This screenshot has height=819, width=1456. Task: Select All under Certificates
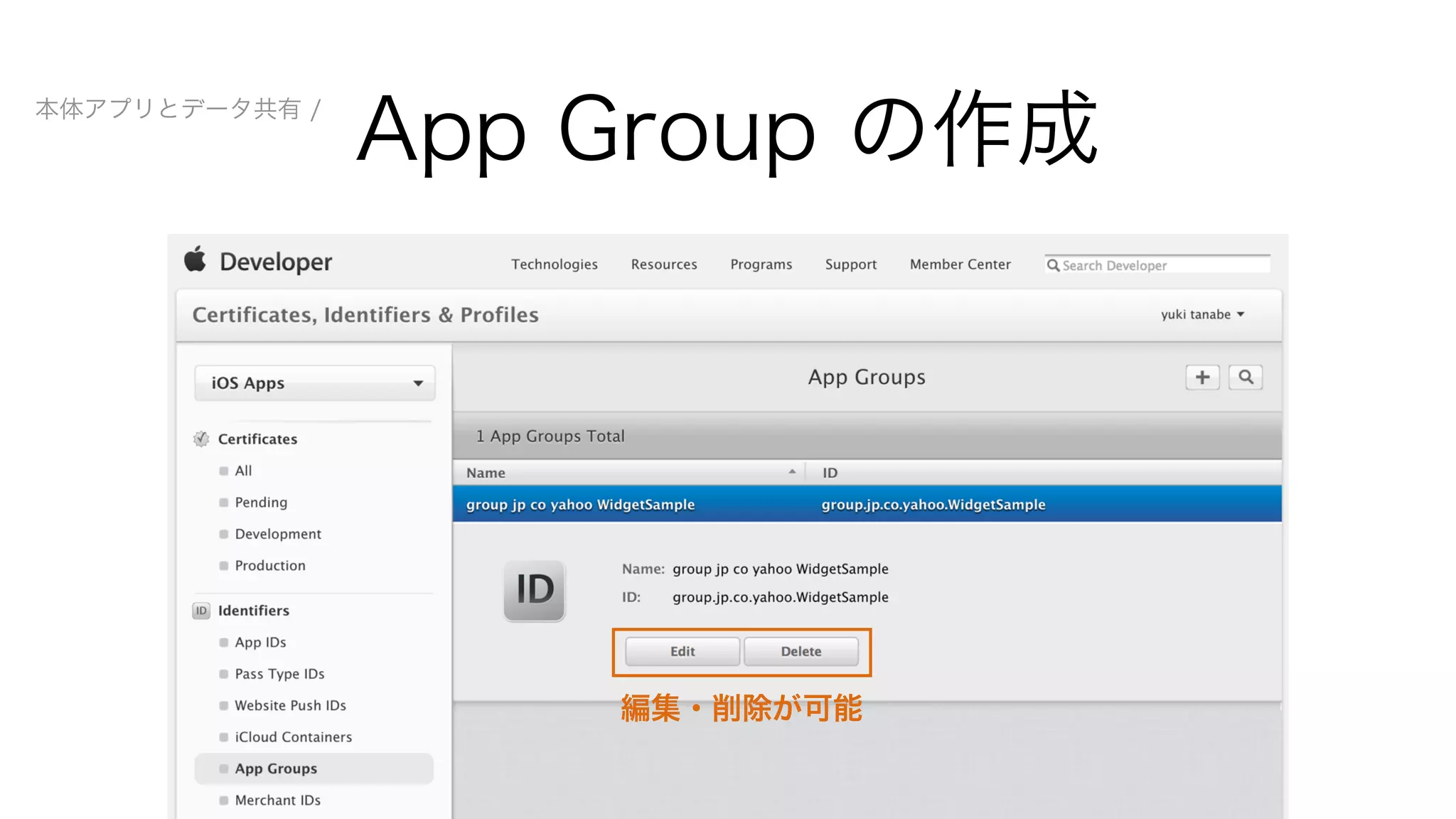(243, 471)
